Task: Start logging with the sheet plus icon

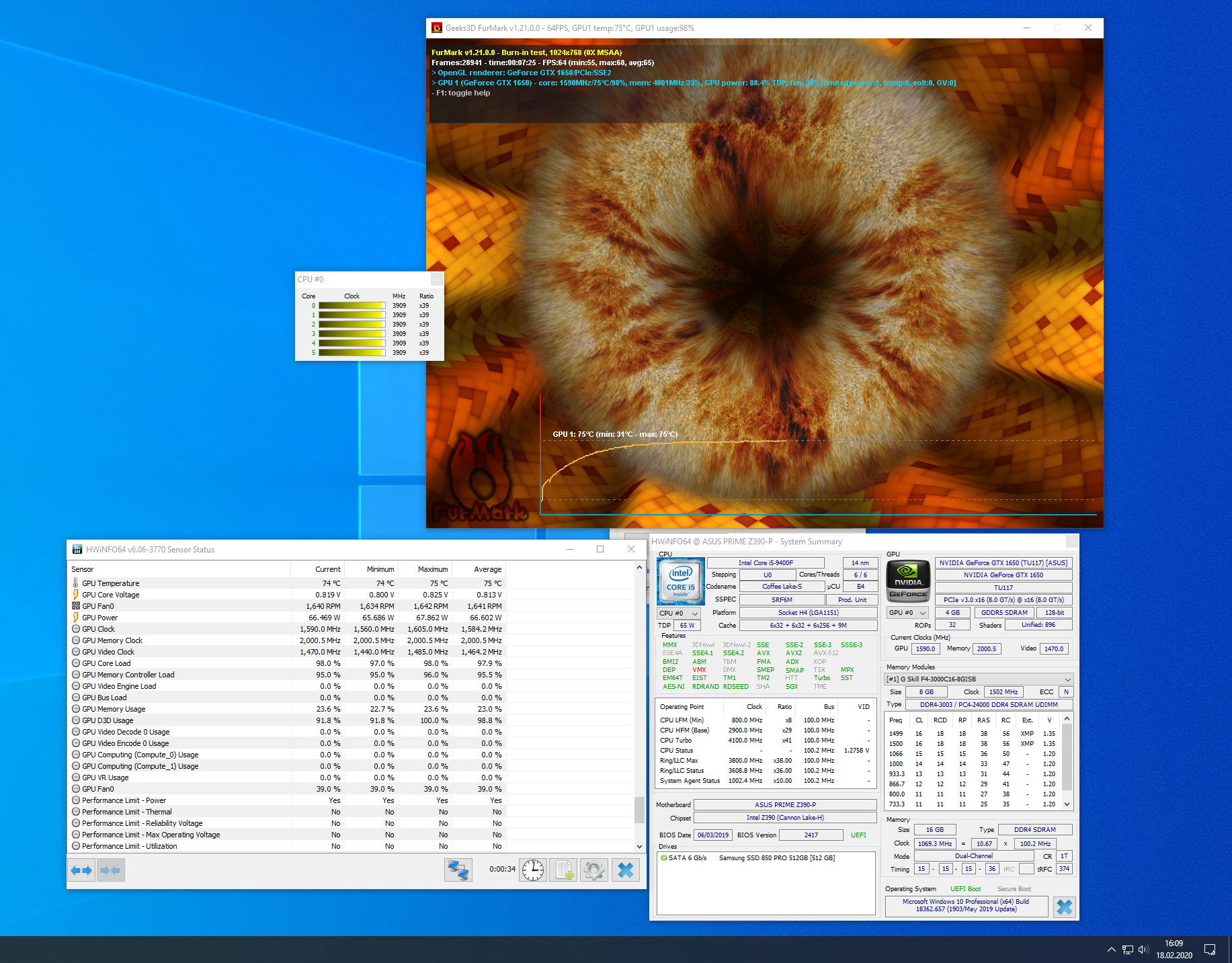Action: point(563,870)
